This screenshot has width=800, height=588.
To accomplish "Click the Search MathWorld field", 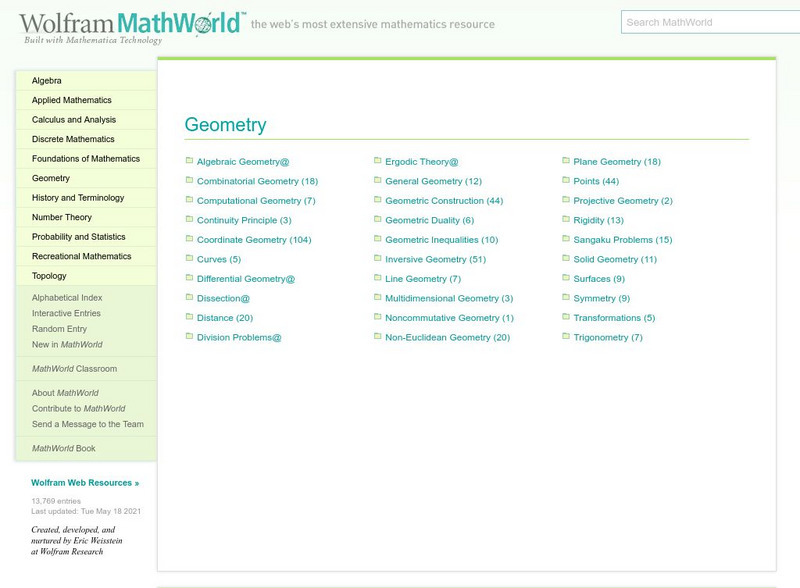I will [x=710, y=22].
